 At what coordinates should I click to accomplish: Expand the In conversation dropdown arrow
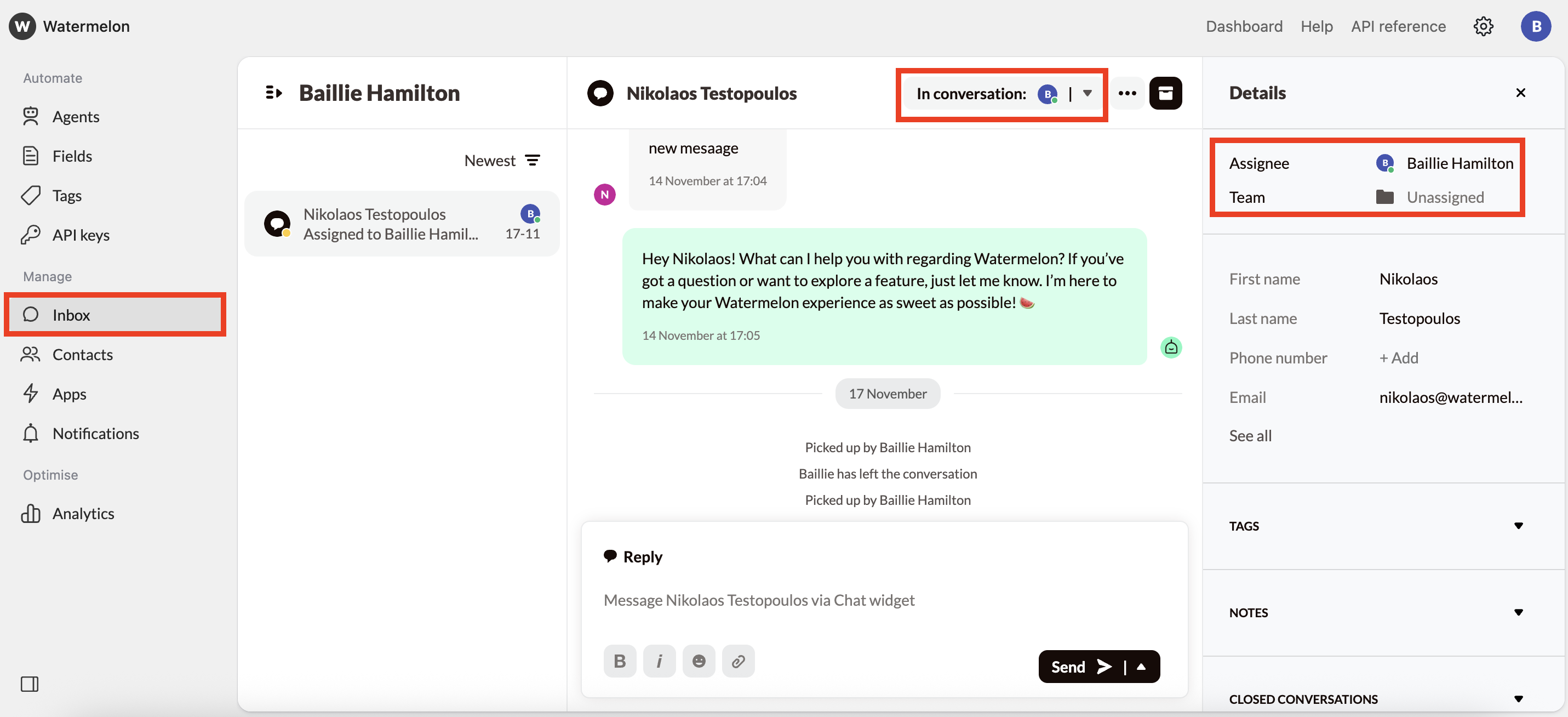(1087, 93)
